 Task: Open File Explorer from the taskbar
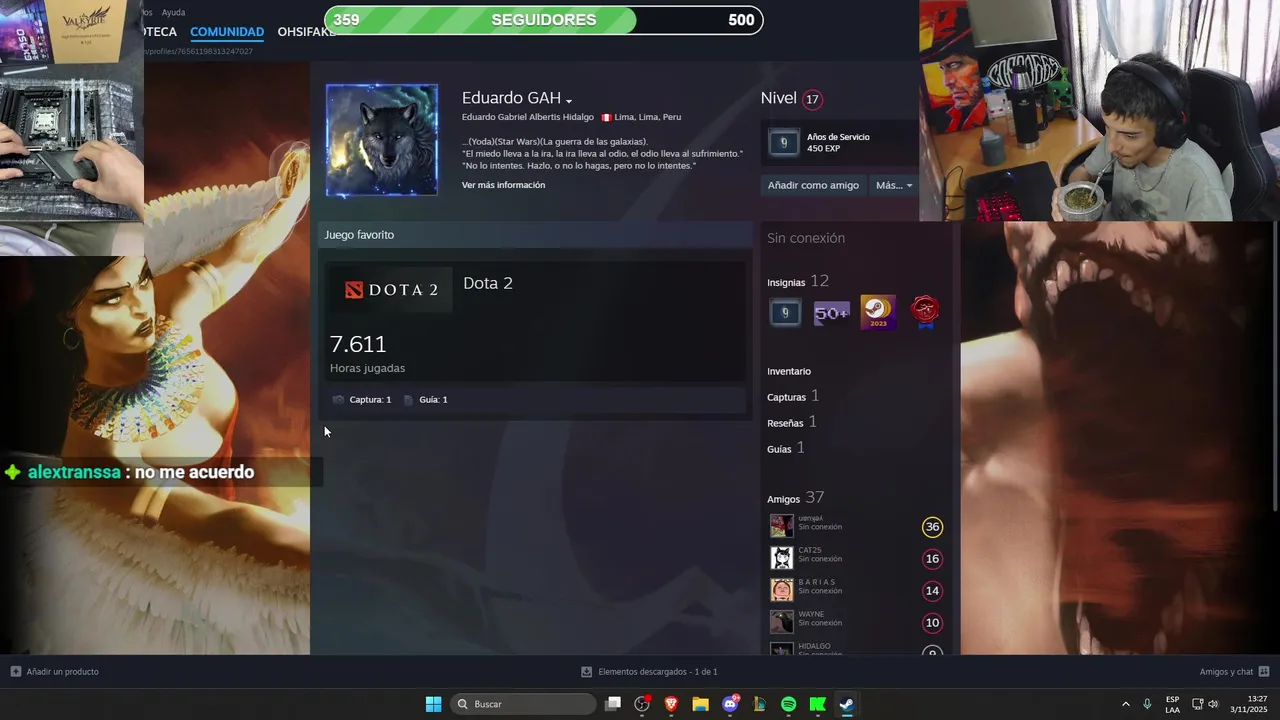point(700,704)
